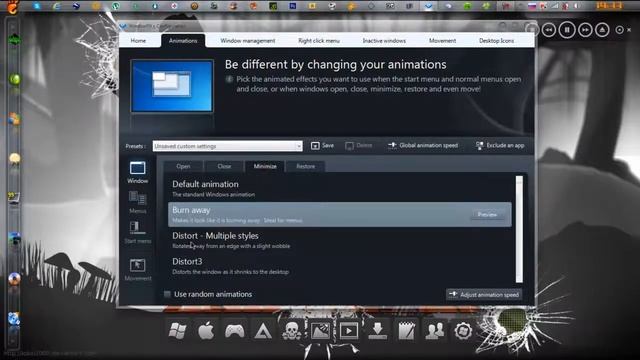Image resolution: width=640 pixels, height=360 pixels.
Task: Open the gamepad dock icon
Action: coord(235,331)
